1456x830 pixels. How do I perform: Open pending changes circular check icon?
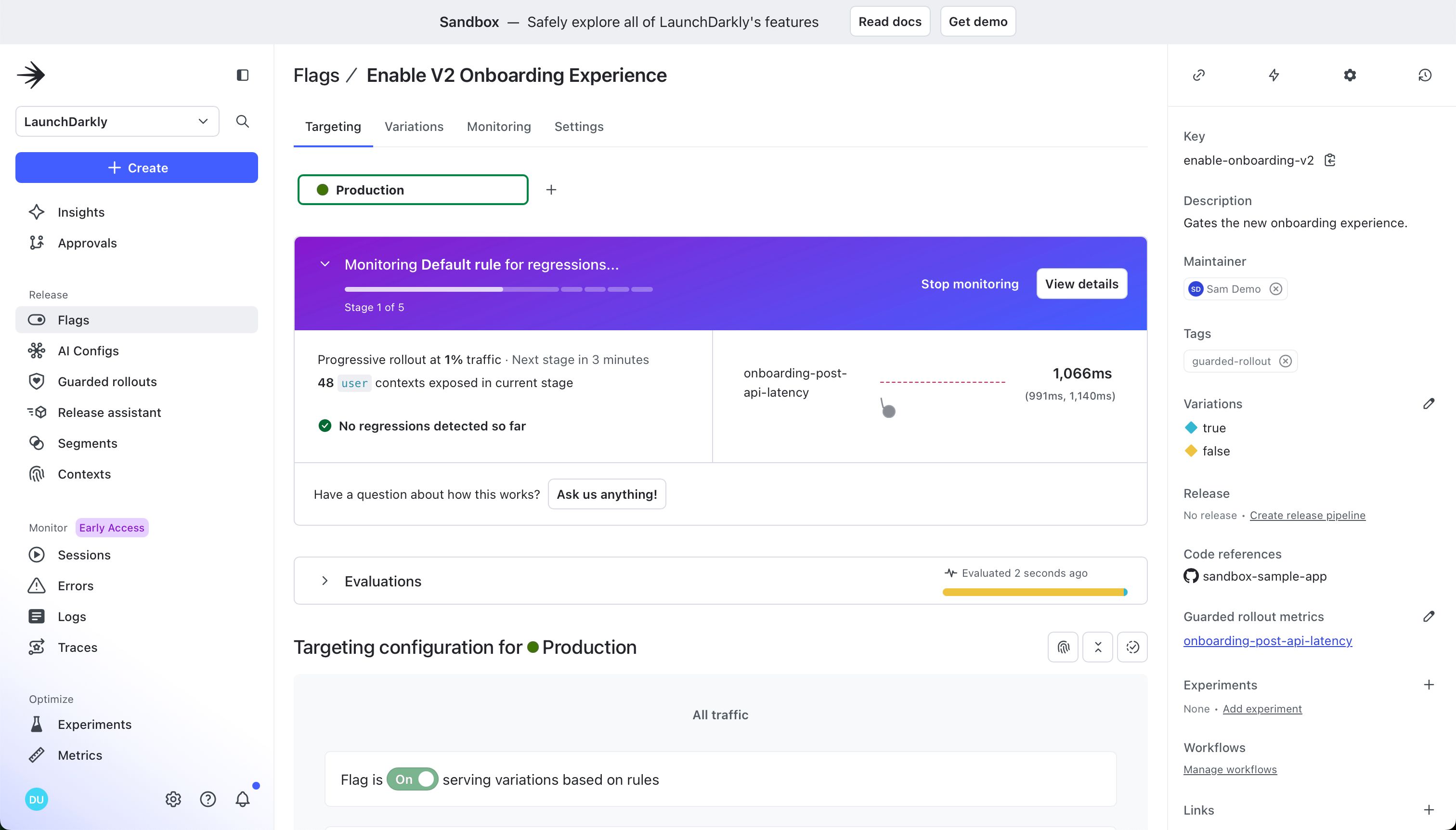1133,647
